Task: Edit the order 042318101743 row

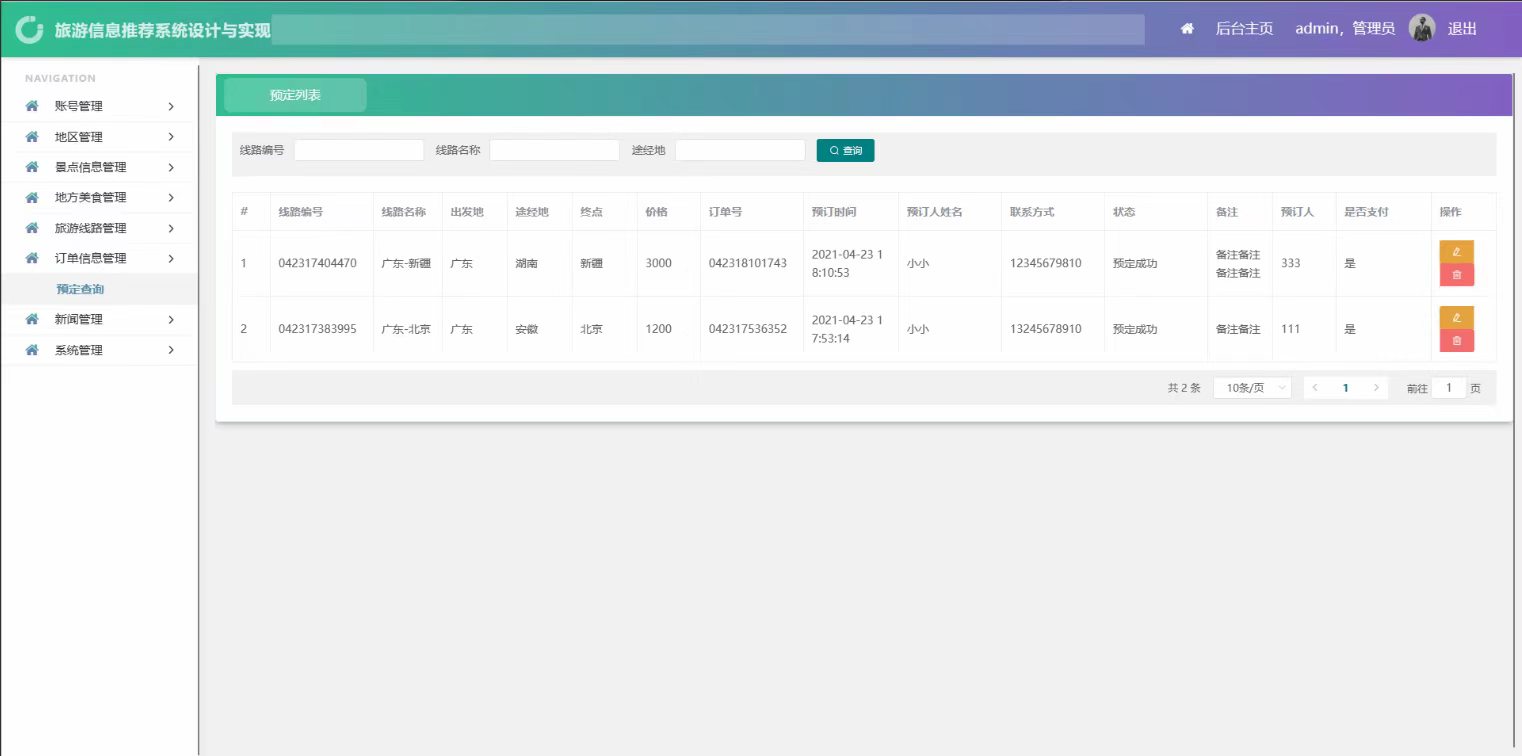Action: [x=1456, y=252]
